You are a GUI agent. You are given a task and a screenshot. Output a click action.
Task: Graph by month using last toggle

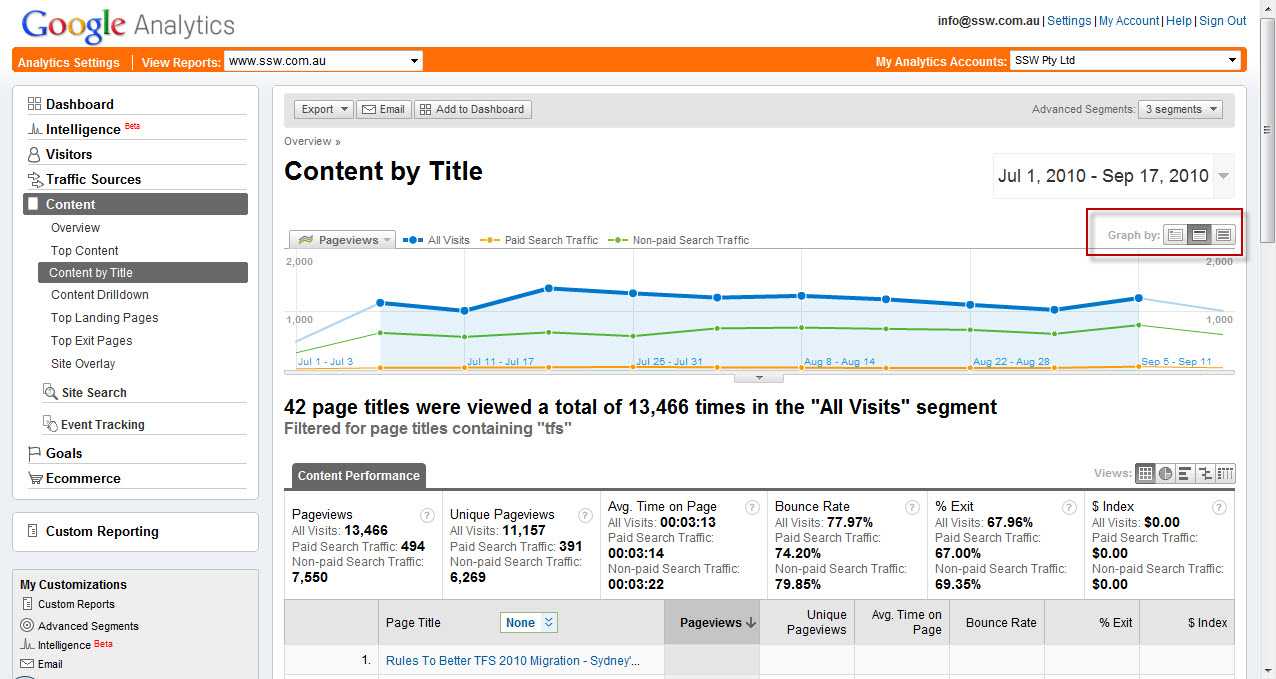click(x=1224, y=235)
